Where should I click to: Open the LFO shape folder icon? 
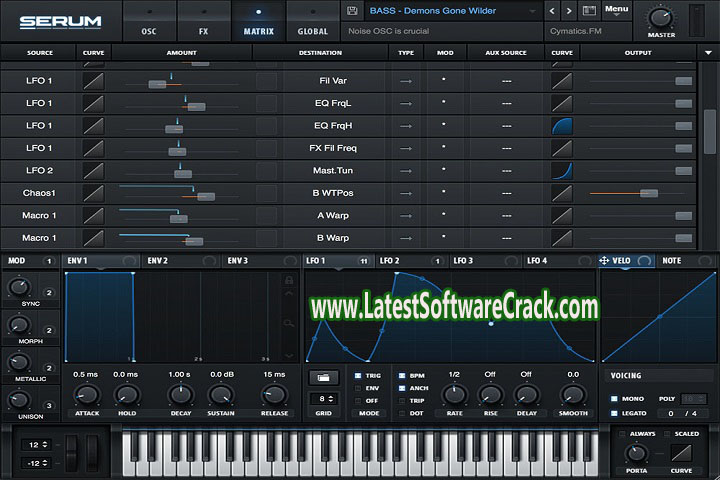point(323,378)
